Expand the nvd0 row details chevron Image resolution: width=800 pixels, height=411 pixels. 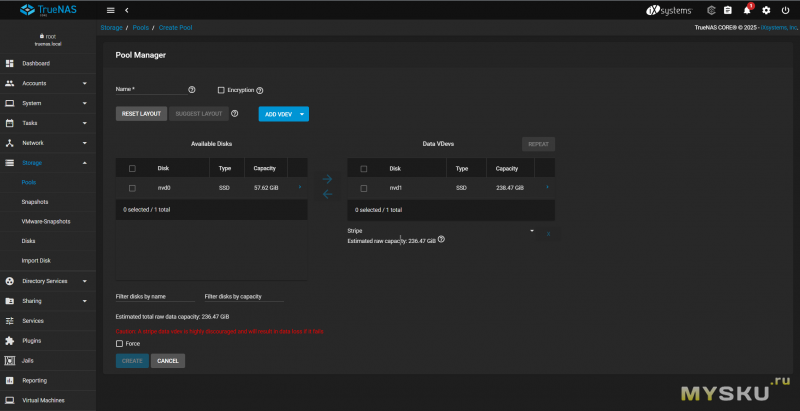click(x=299, y=187)
